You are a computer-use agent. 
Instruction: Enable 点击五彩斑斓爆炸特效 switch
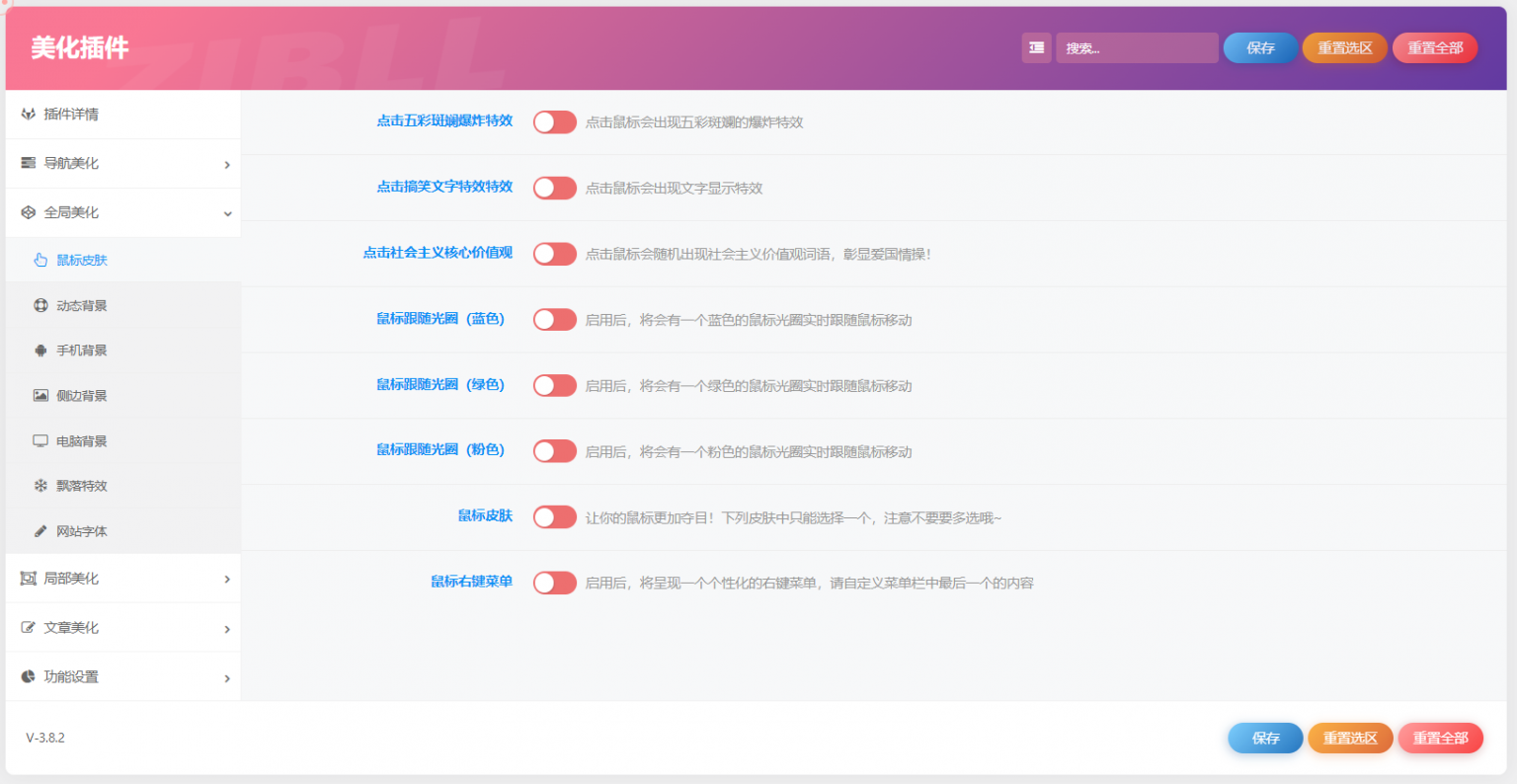[555, 121]
